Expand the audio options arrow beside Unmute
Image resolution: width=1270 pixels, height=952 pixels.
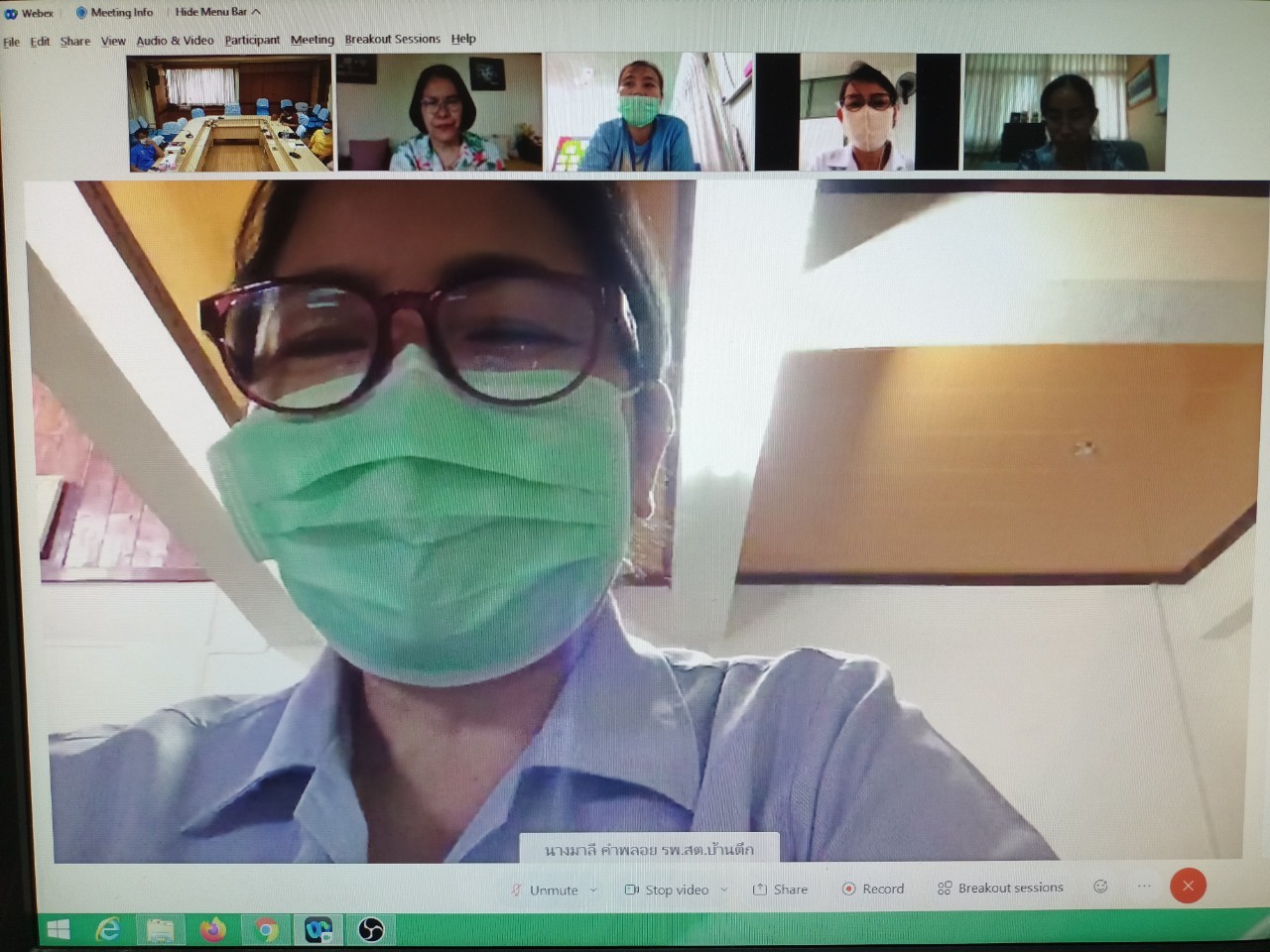(594, 890)
